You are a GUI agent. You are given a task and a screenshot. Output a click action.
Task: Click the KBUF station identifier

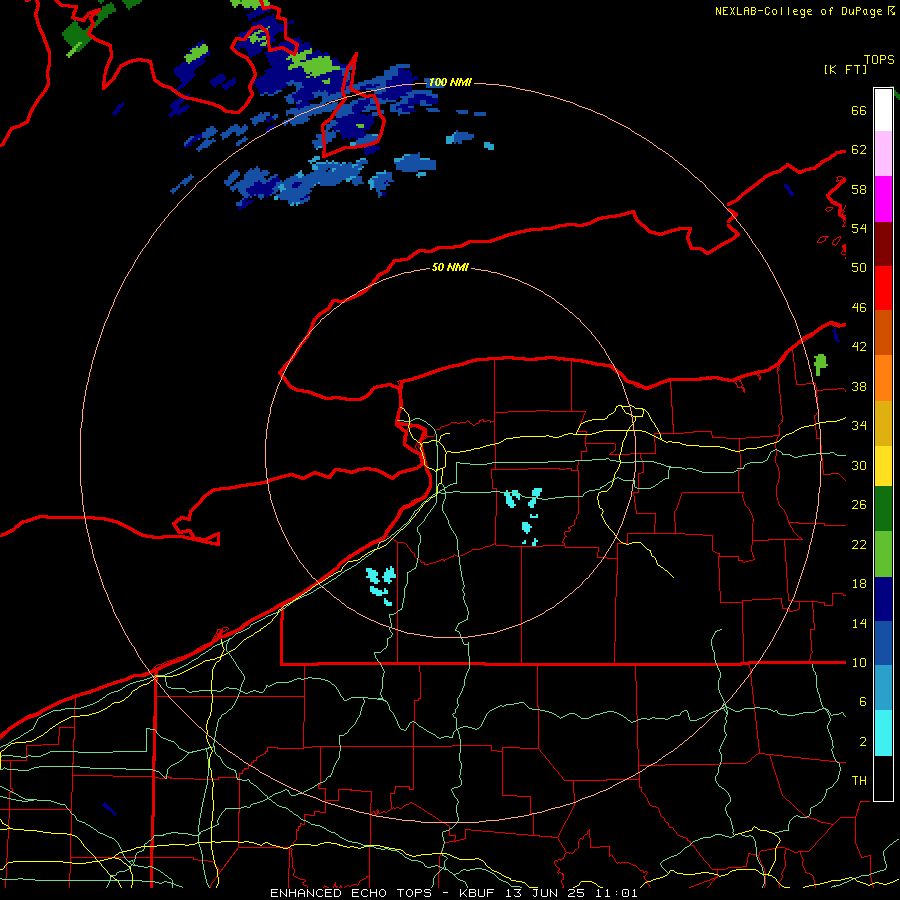pyautogui.click(x=478, y=893)
